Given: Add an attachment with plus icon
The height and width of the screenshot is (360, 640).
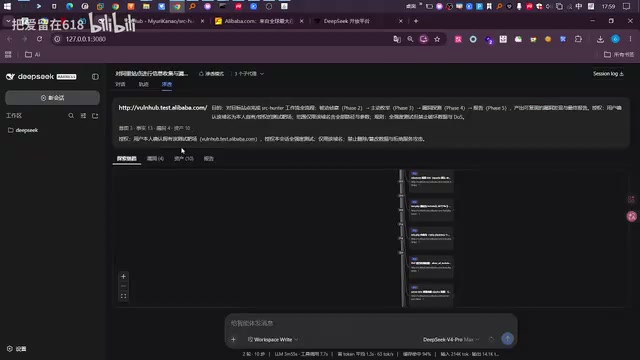Looking at the screenshot, I should tap(233, 340).
